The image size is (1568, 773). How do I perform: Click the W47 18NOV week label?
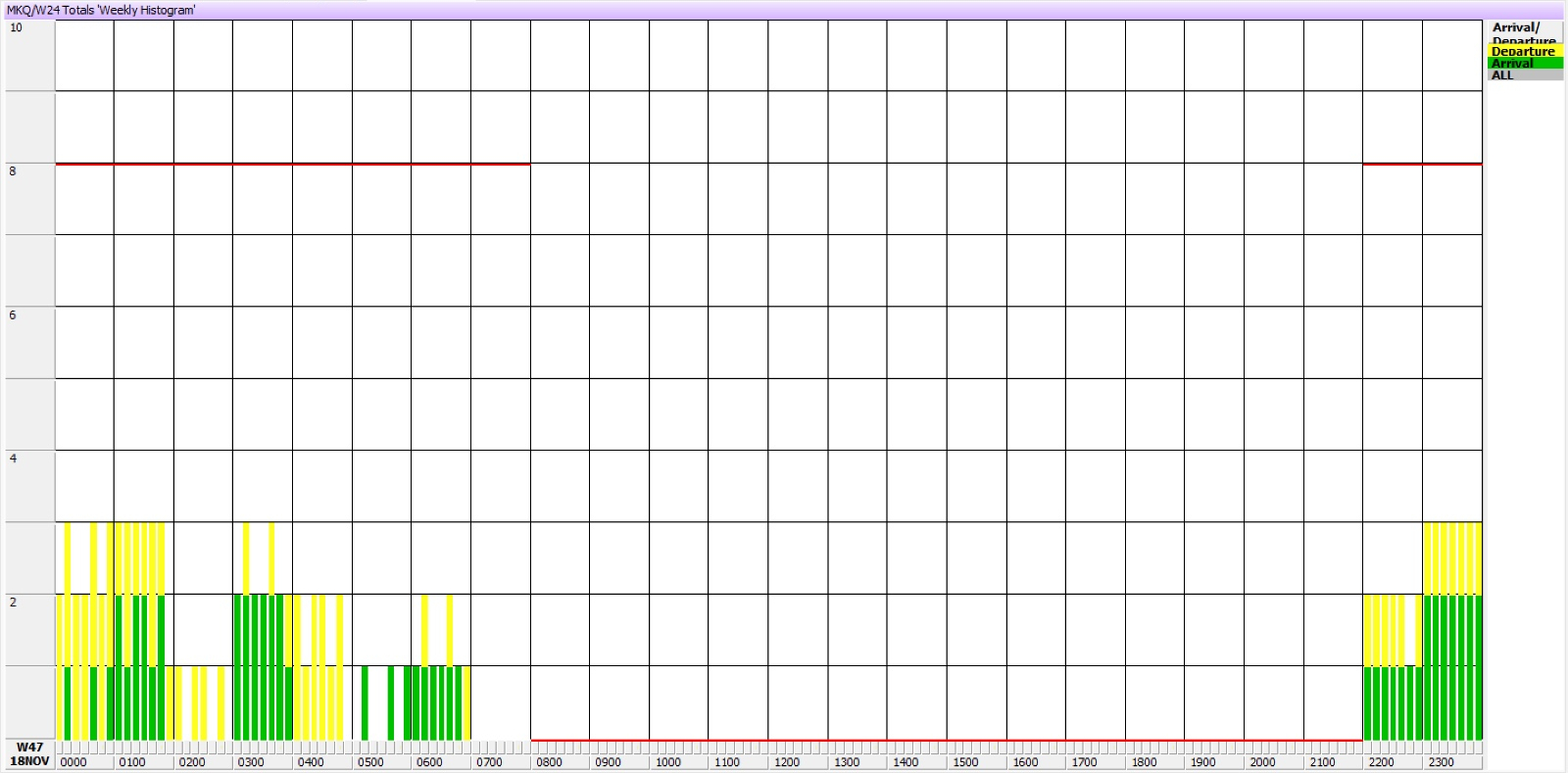[x=29, y=754]
